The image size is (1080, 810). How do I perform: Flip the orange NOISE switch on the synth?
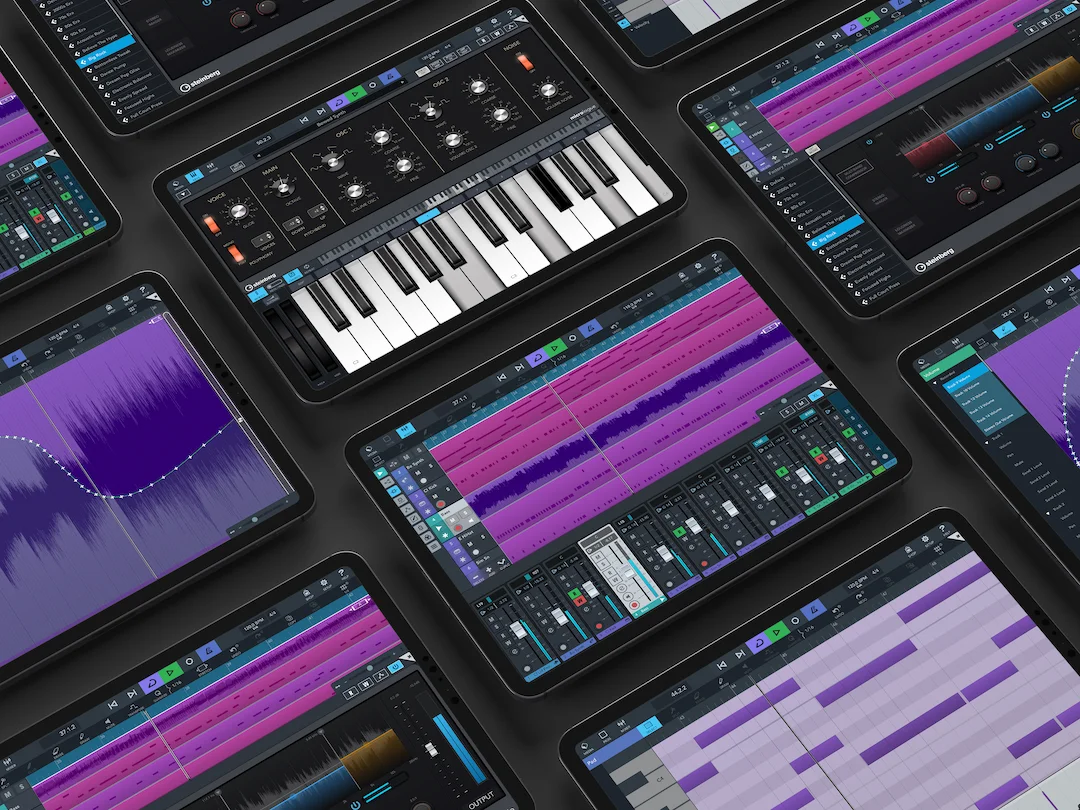(526, 62)
